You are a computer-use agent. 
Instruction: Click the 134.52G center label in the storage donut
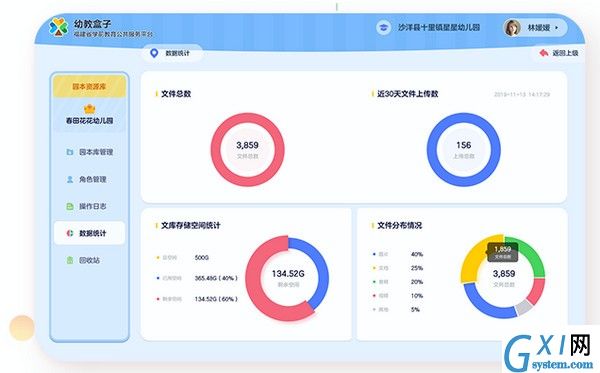tap(288, 274)
